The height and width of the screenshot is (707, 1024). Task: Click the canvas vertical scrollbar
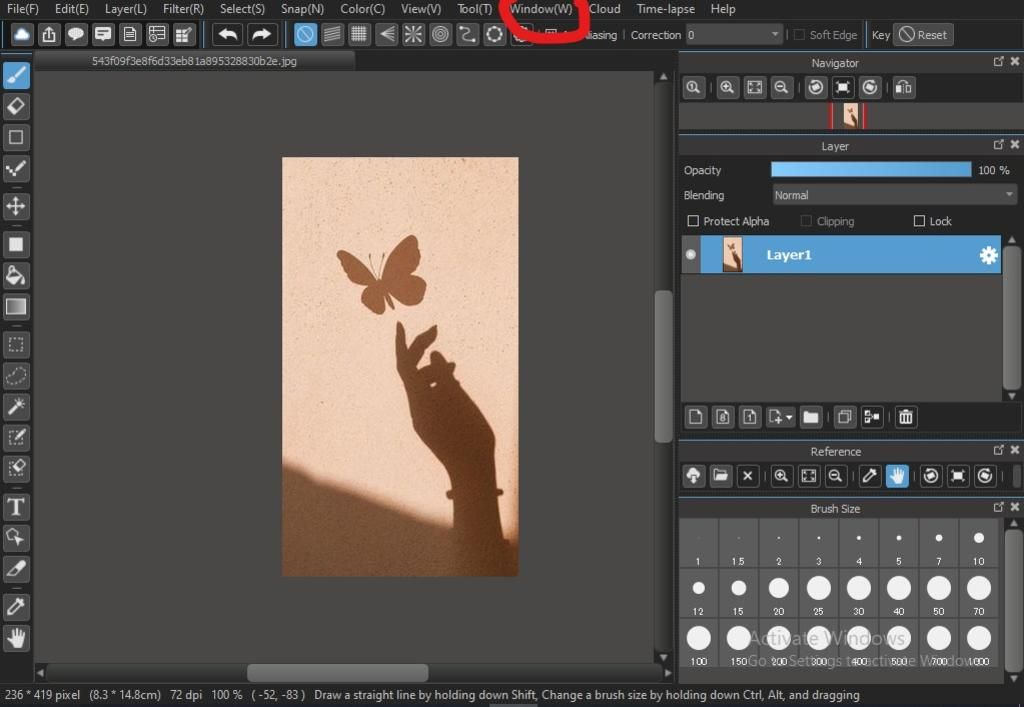point(664,366)
